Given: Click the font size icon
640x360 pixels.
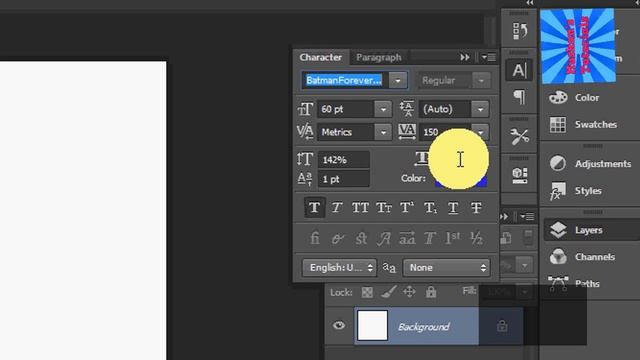Looking at the screenshot, I should (x=305, y=109).
